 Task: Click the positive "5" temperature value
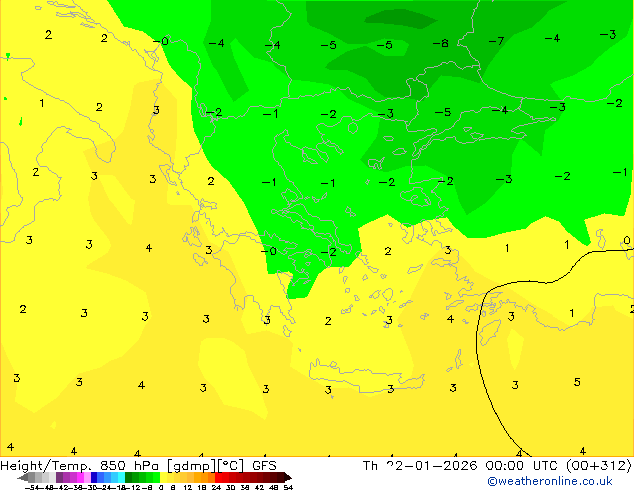click(x=577, y=382)
